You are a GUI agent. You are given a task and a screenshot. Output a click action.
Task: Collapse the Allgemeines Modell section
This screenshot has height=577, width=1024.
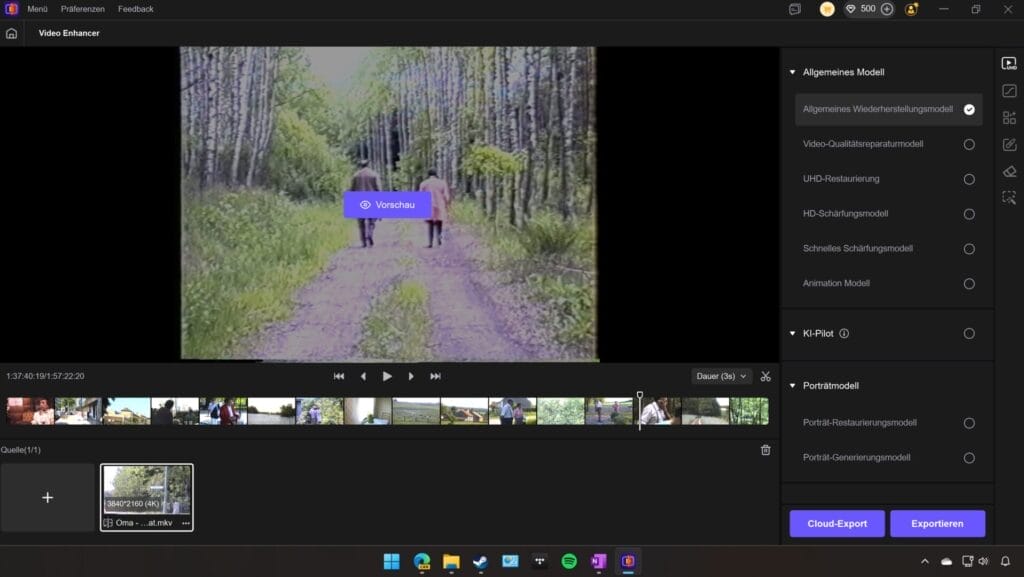tap(792, 72)
